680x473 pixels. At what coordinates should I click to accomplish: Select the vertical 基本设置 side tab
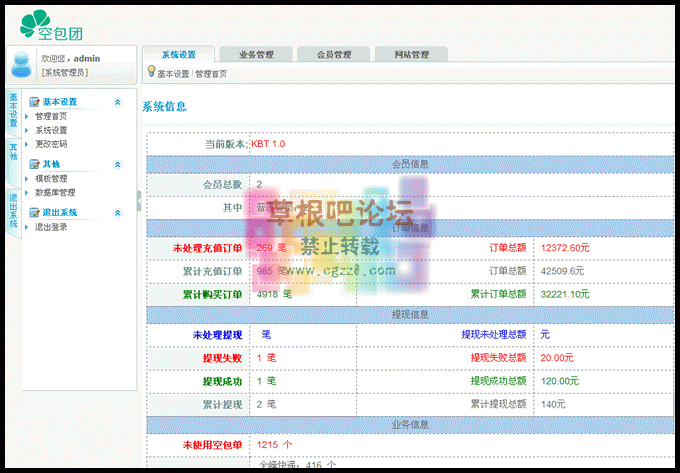point(13,111)
